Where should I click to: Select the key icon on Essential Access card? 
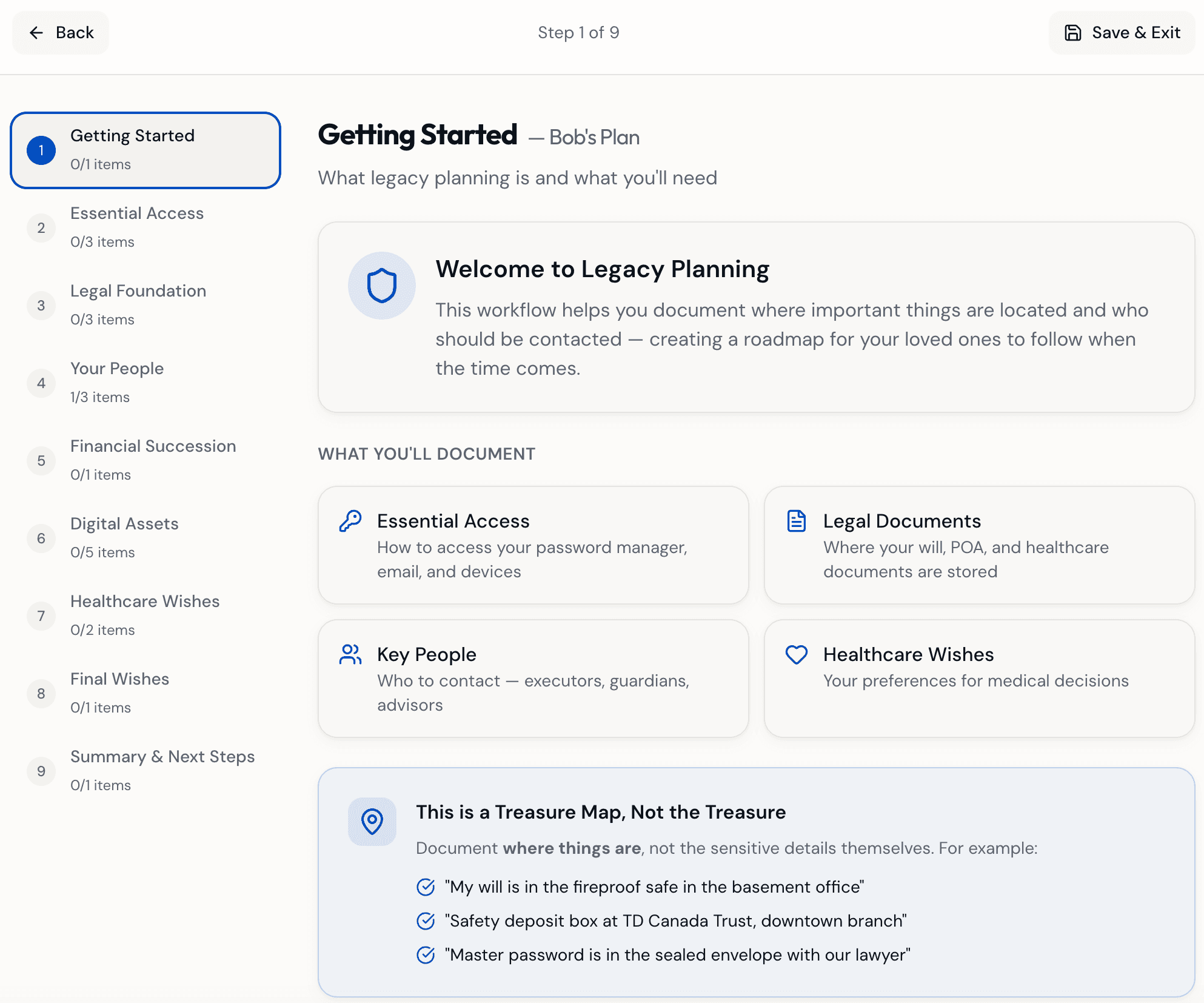[x=350, y=520]
